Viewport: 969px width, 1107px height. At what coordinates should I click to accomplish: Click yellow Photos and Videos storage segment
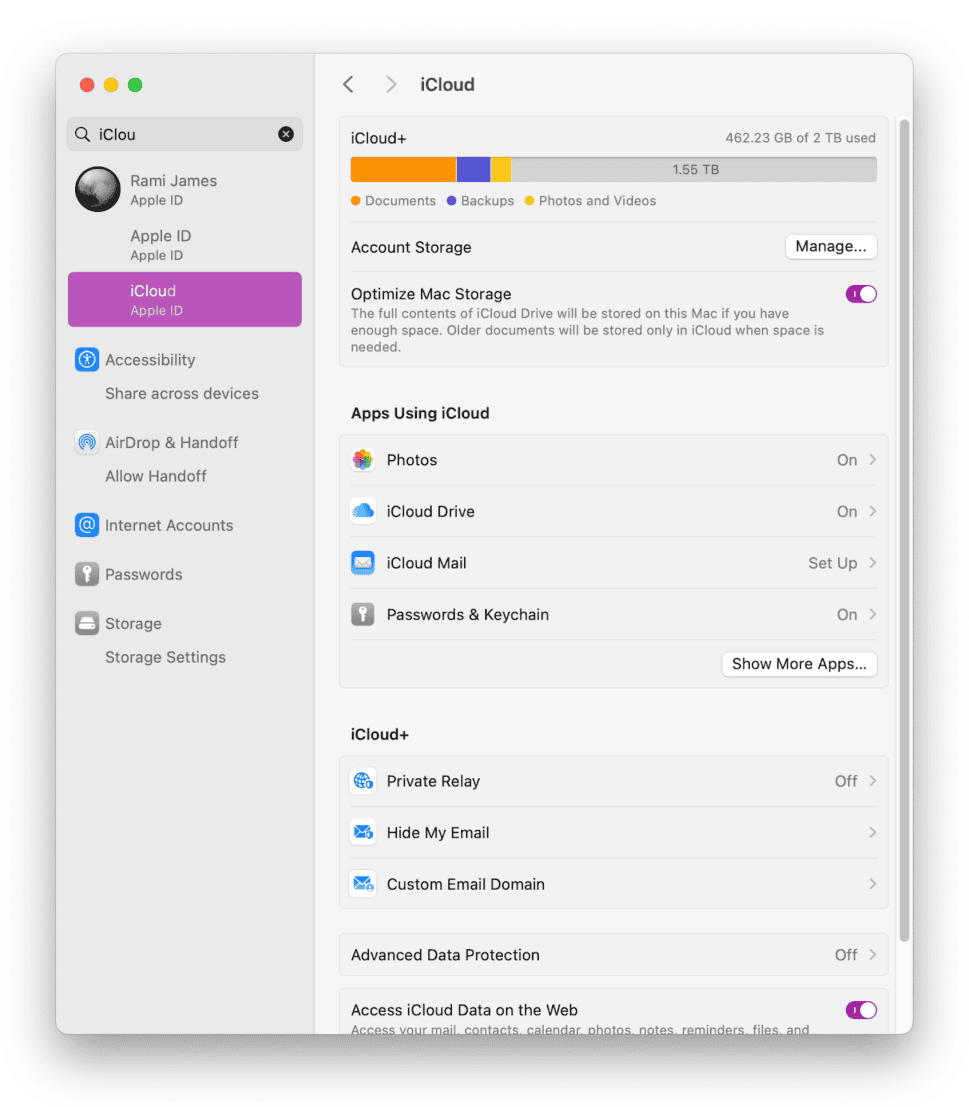click(501, 169)
